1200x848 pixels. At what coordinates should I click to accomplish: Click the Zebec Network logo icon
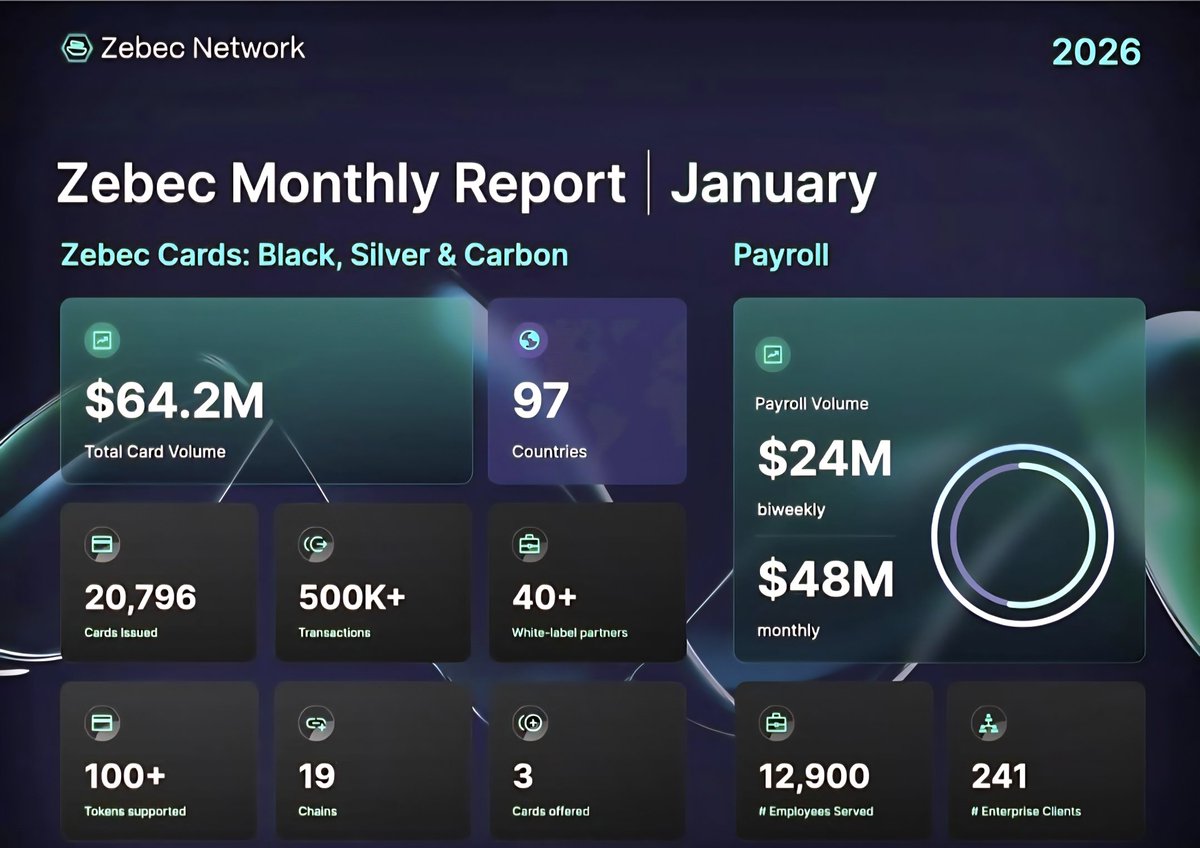point(76,47)
